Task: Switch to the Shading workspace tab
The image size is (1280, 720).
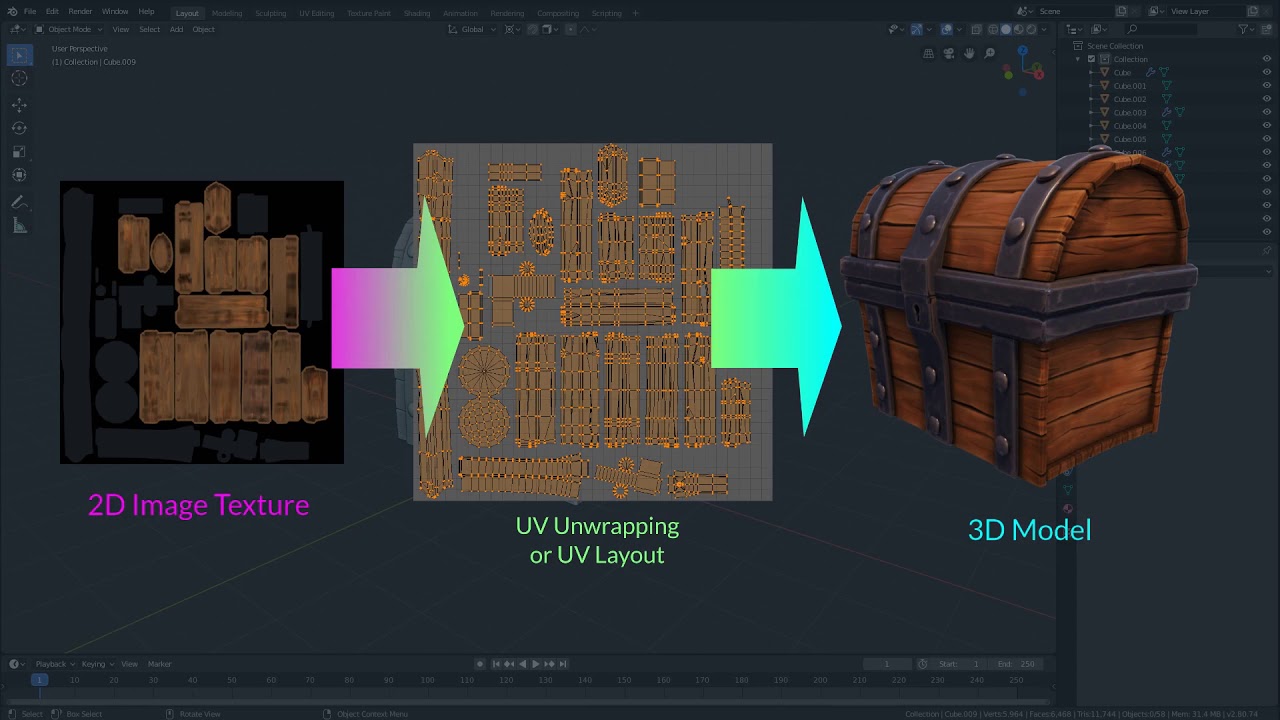Action: point(417,13)
